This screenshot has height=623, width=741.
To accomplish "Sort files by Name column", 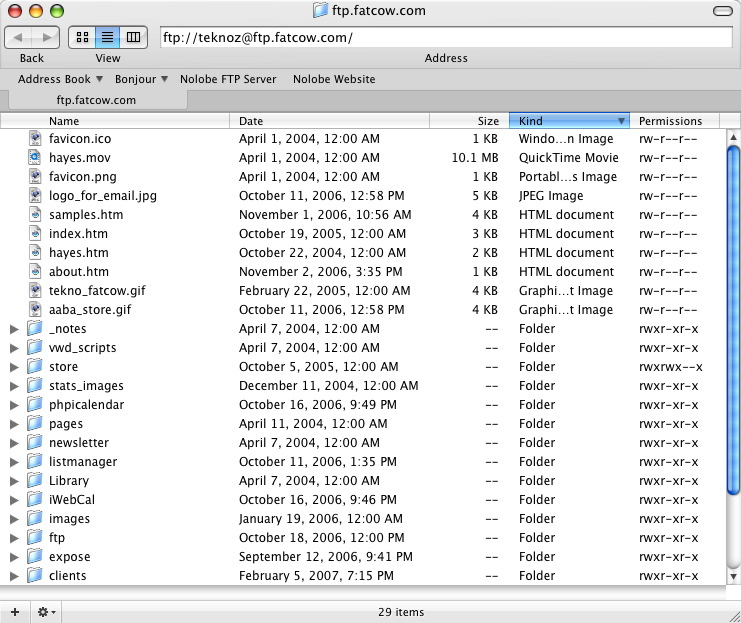I will click(x=115, y=121).
